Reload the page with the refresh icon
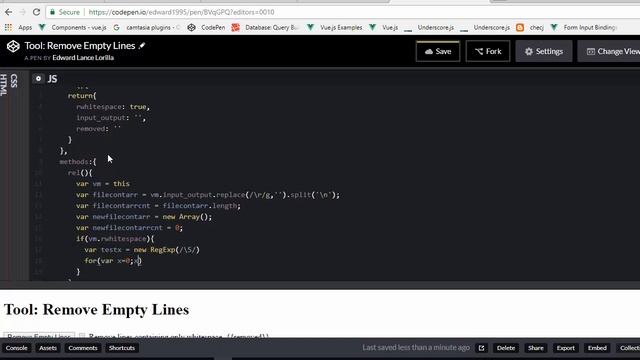The image size is (640, 360). click(36, 12)
